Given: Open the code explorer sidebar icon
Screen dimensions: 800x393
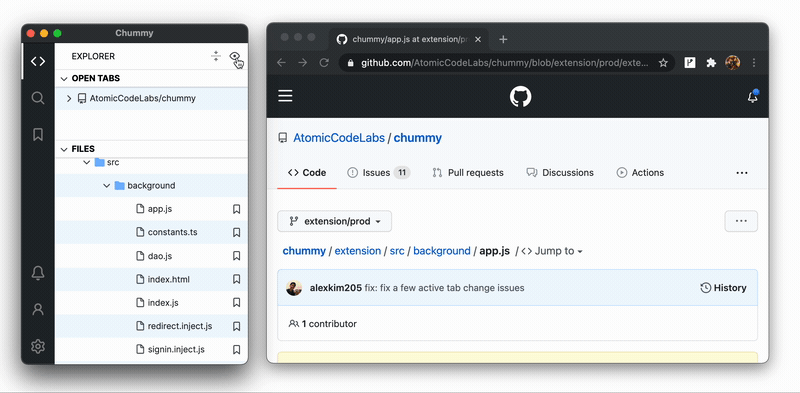Looking at the screenshot, I should point(38,61).
